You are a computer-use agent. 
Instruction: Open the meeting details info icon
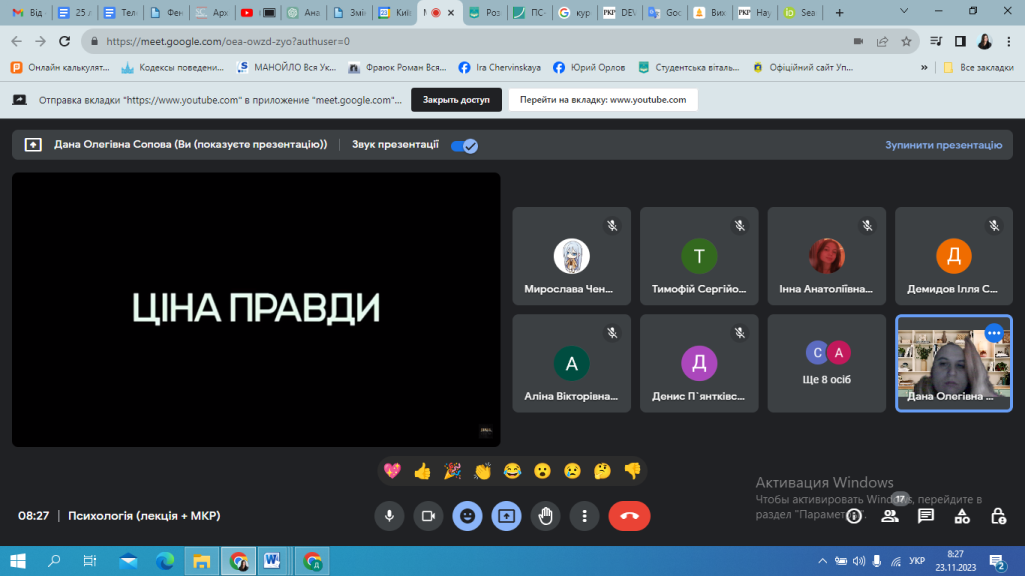tap(854, 516)
